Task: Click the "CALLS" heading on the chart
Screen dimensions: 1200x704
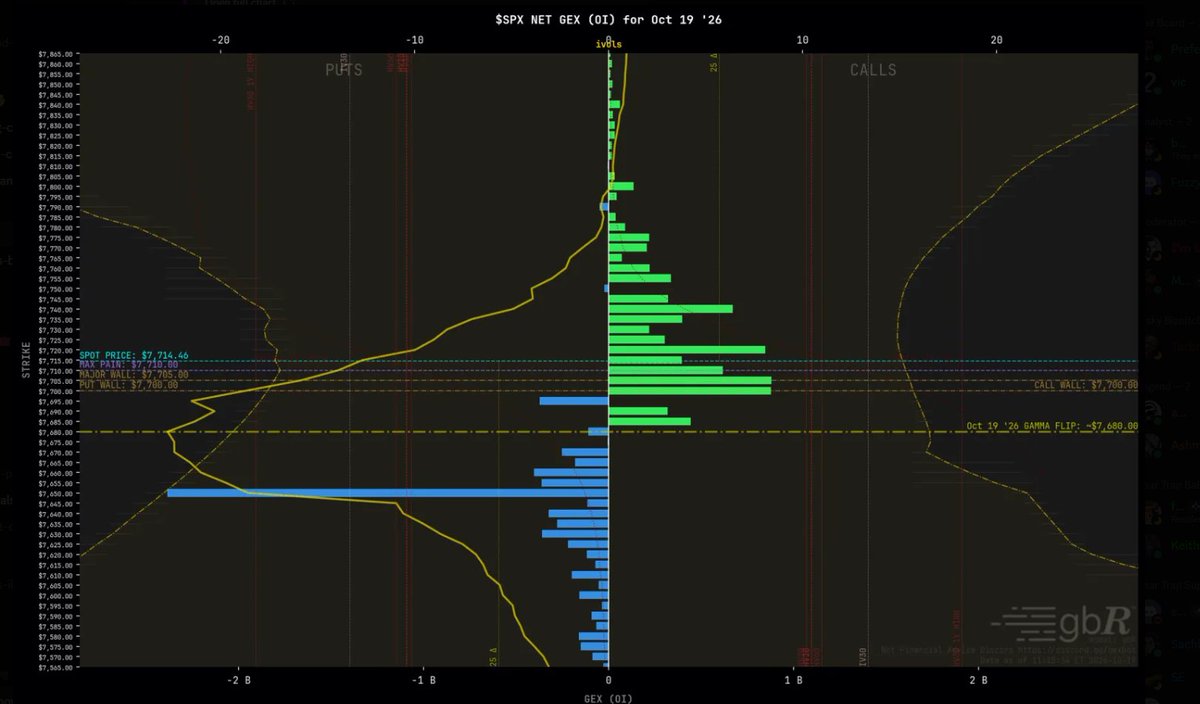Action: tap(873, 70)
